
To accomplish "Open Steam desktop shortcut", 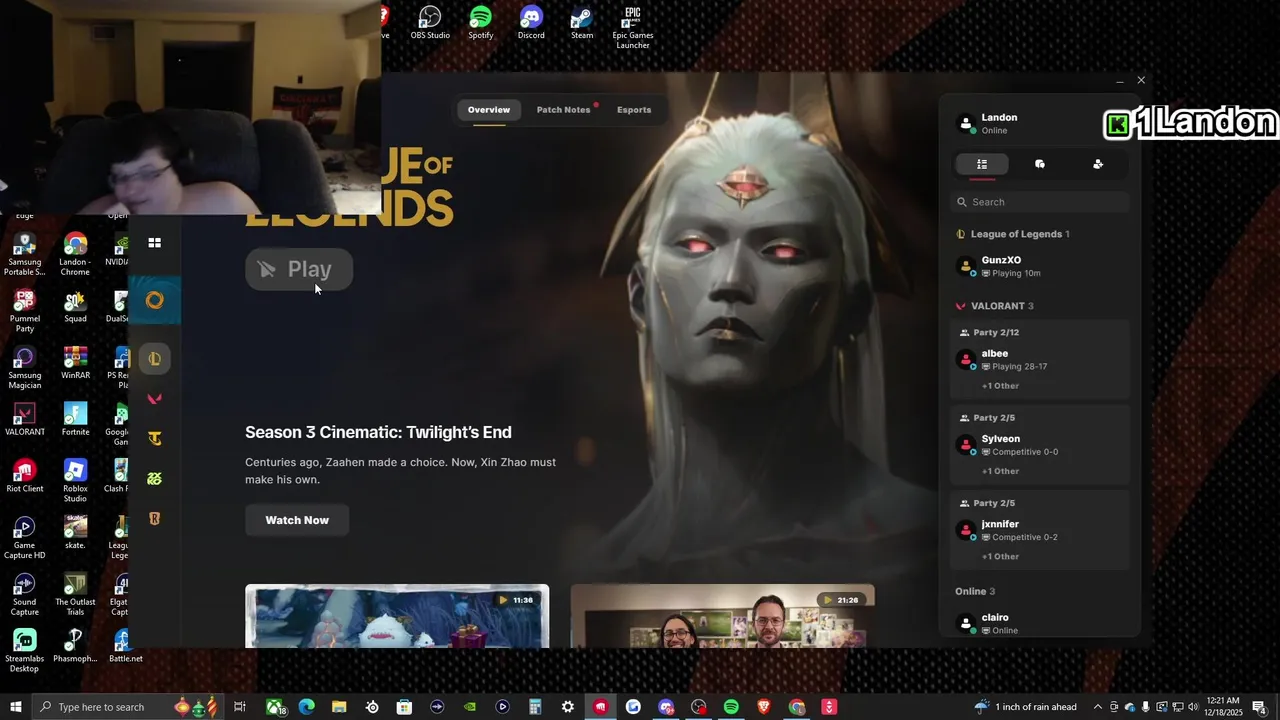I will [582, 22].
